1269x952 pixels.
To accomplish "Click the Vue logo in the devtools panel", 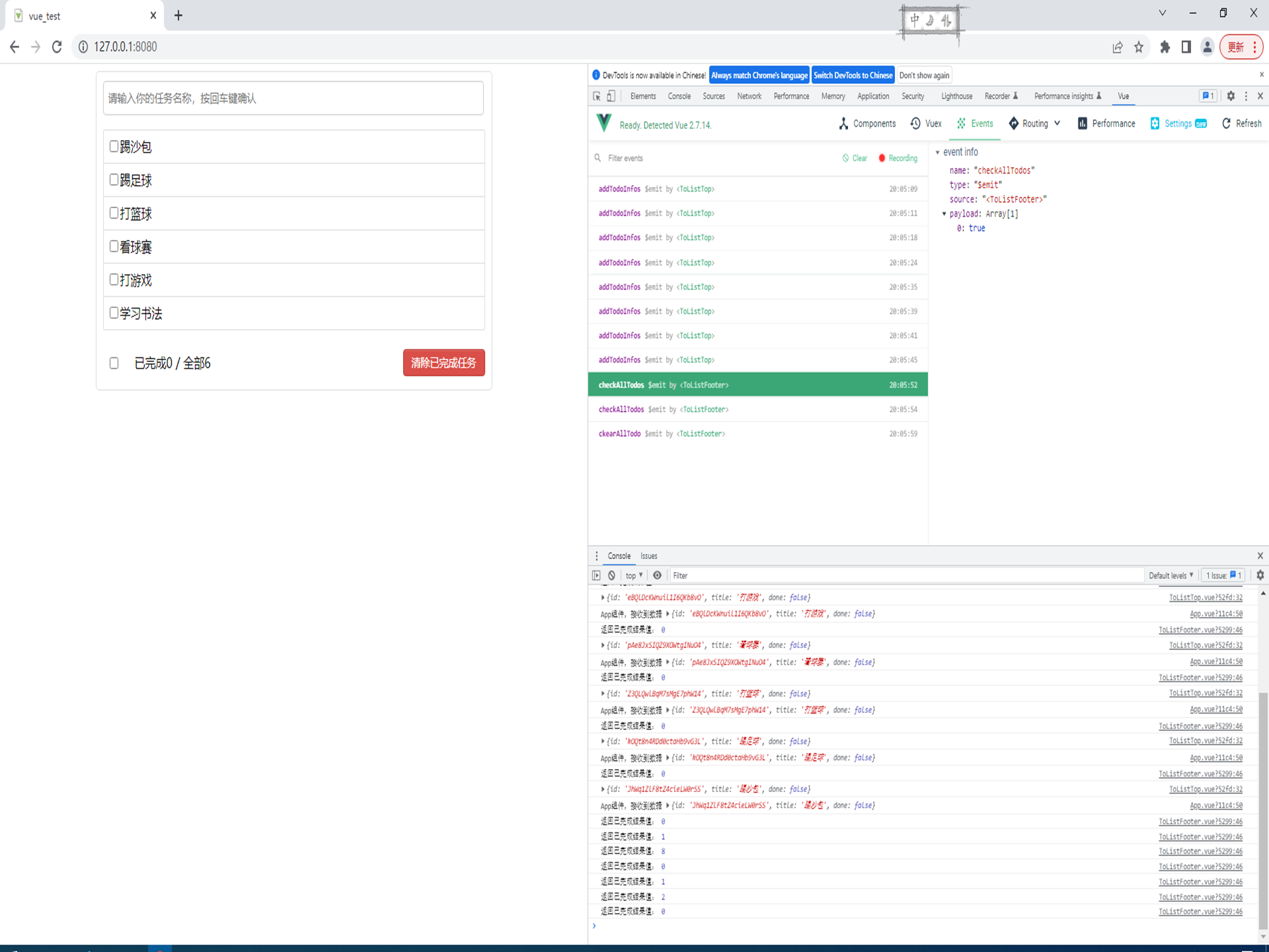I will 604,123.
